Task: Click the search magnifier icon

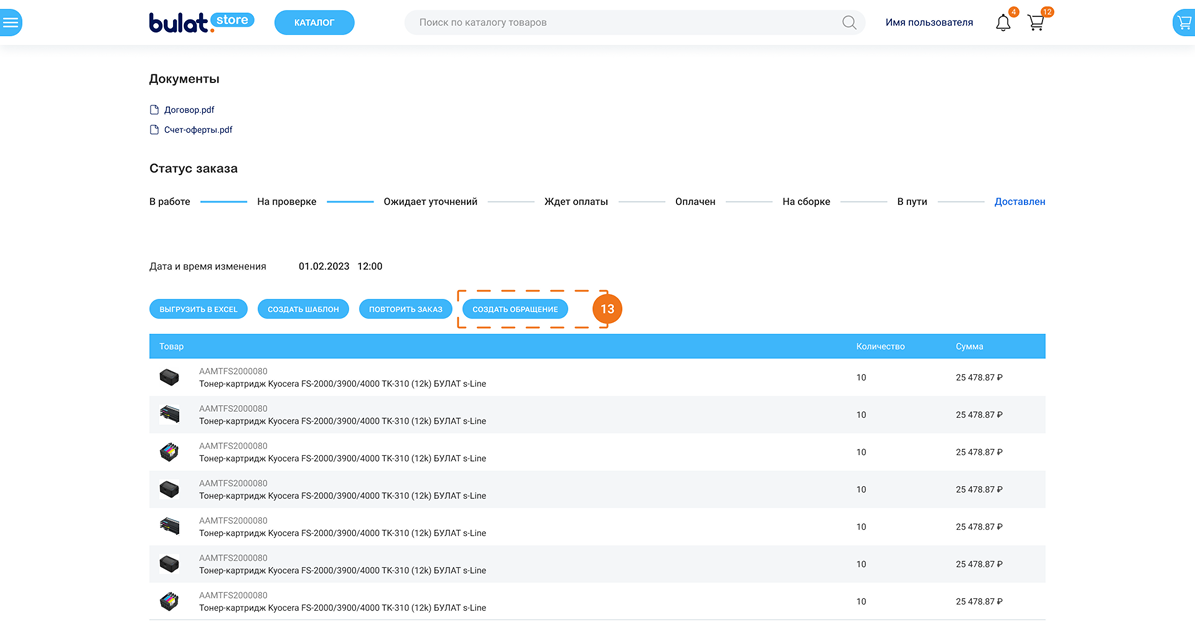Action: click(x=849, y=22)
